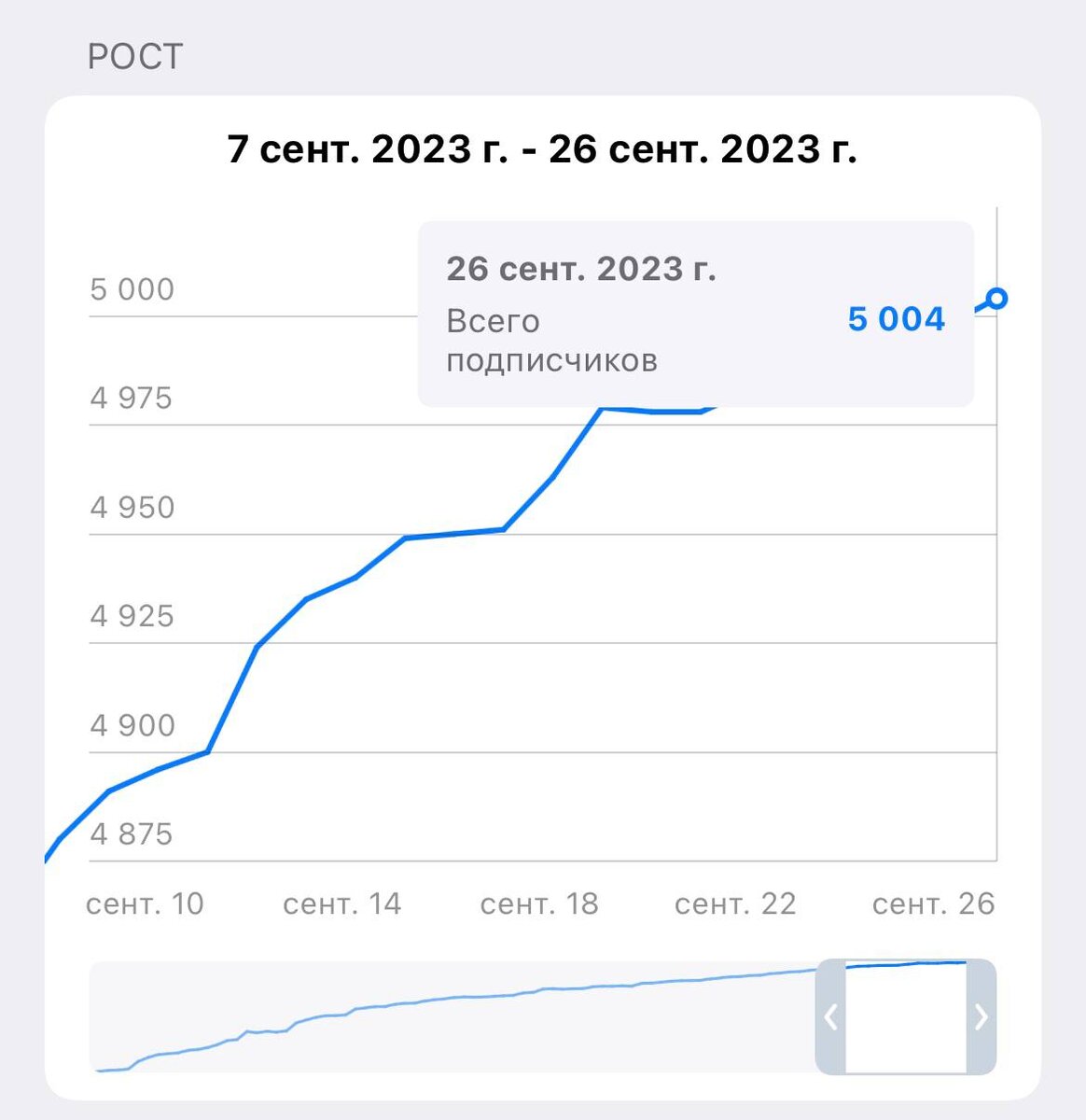Click the 4 900 y-axis label

click(x=132, y=725)
